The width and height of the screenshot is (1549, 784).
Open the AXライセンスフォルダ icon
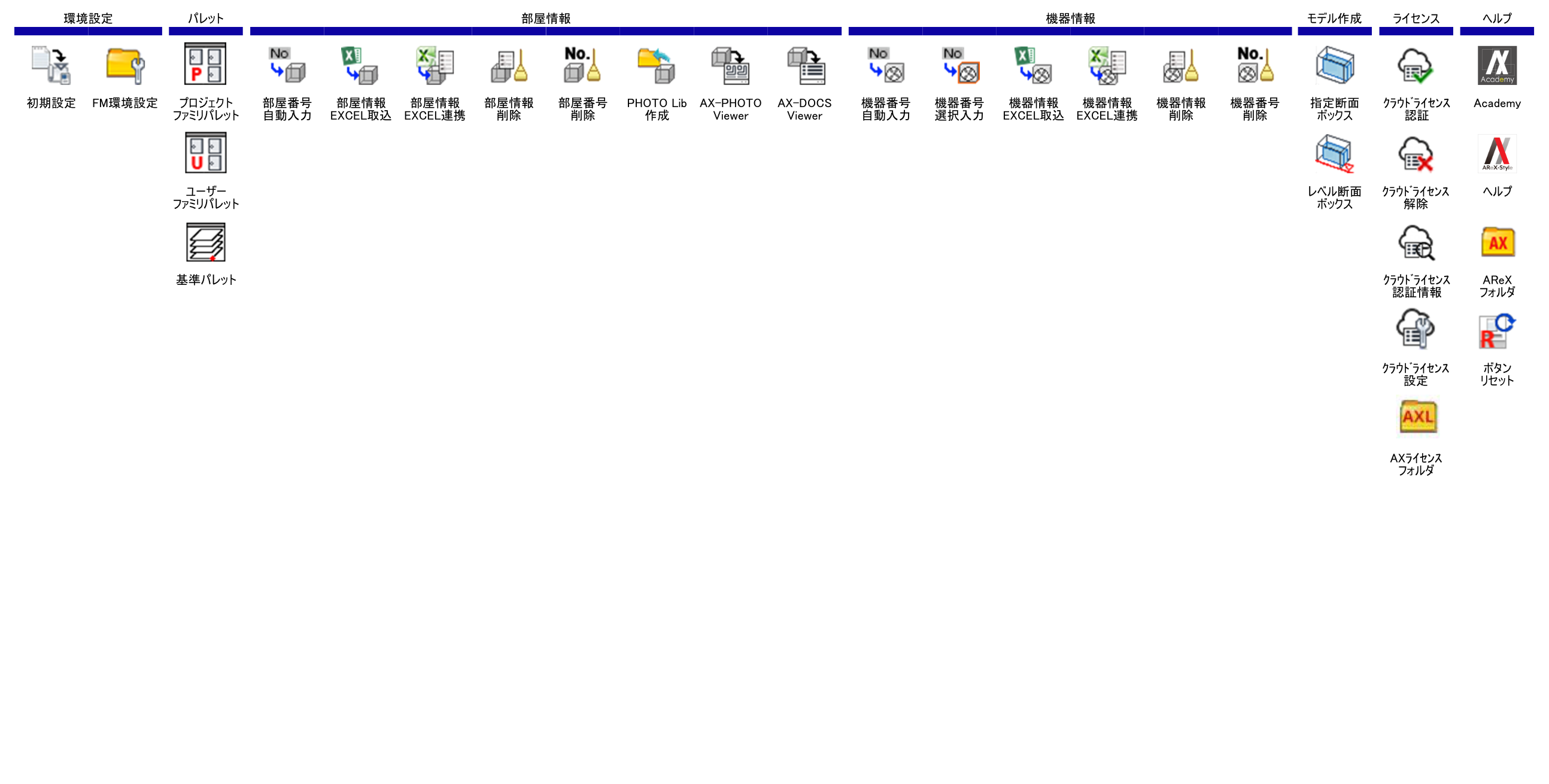pyautogui.click(x=1417, y=416)
